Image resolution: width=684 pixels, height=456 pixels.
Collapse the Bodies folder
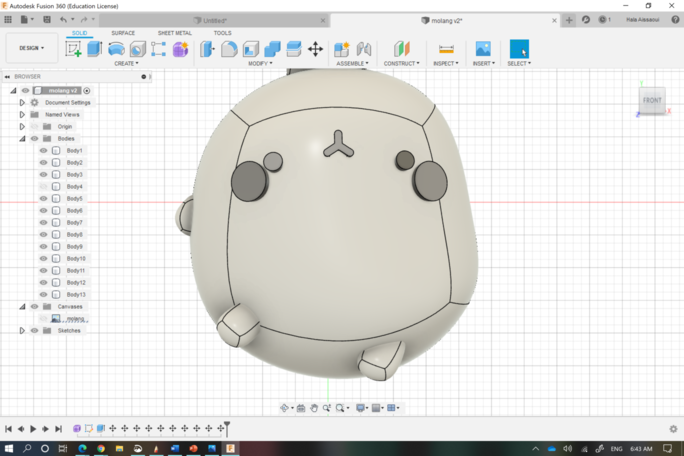(x=22, y=139)
